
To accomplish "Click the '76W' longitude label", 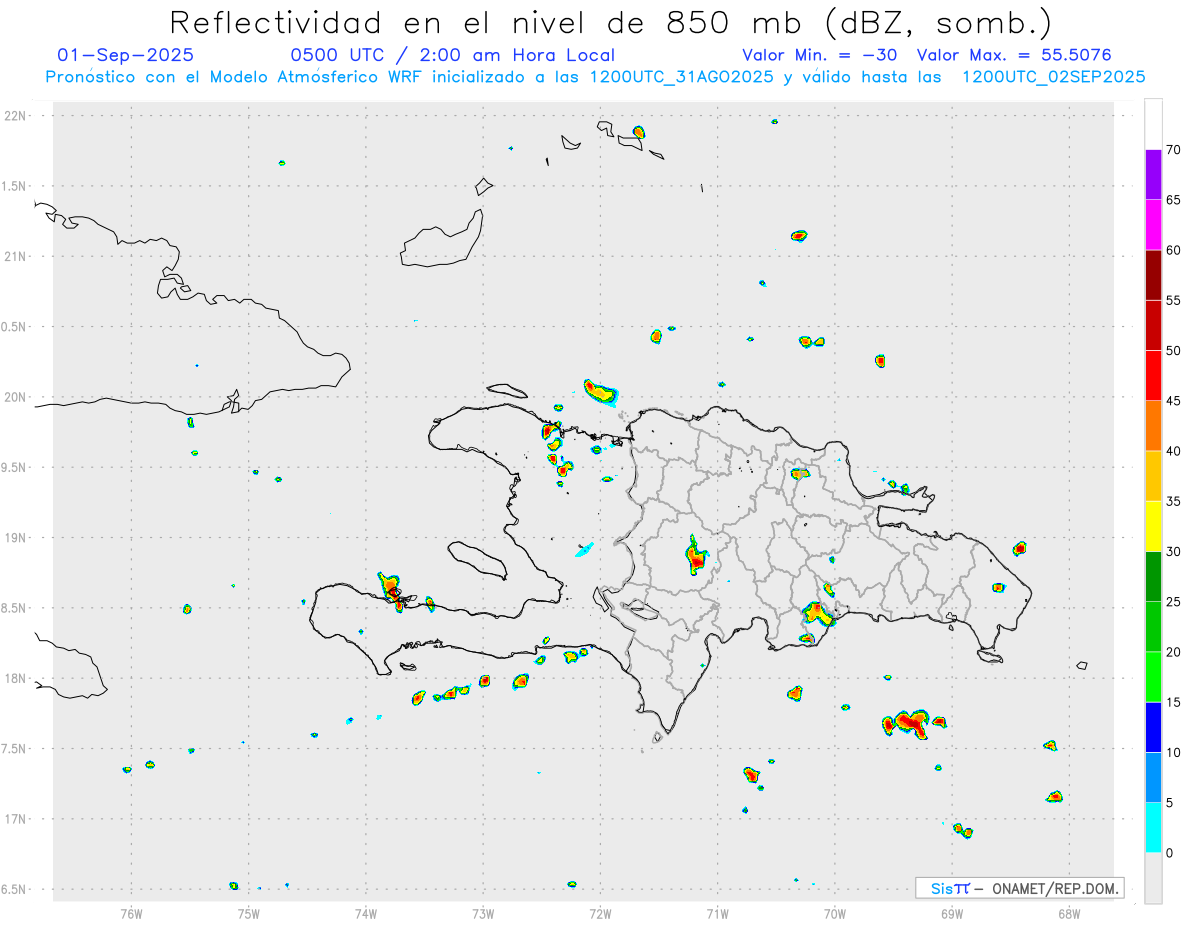I will (131, 912).
